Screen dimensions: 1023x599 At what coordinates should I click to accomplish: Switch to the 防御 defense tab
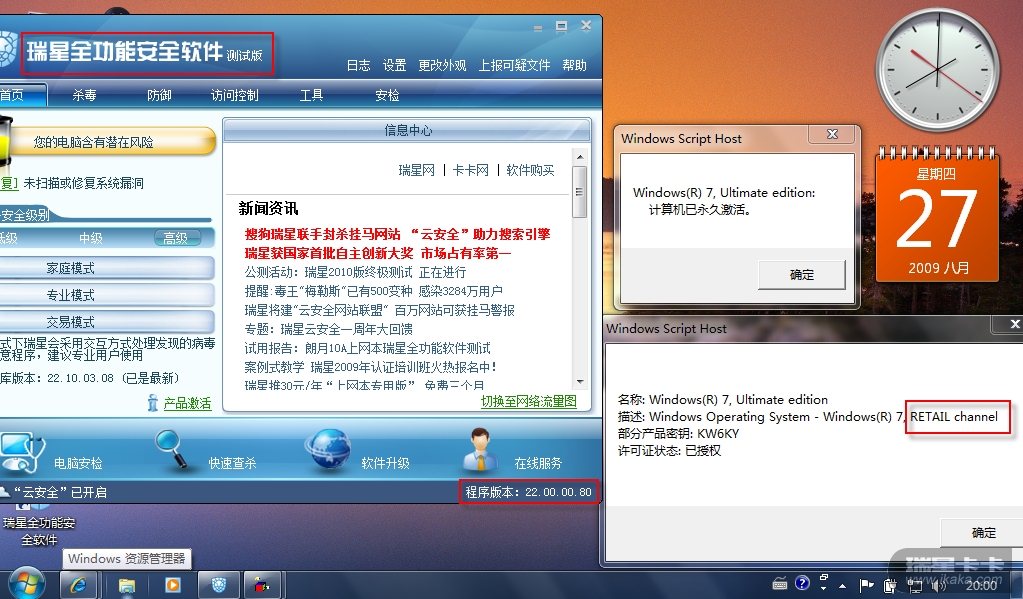click(159, 95)
